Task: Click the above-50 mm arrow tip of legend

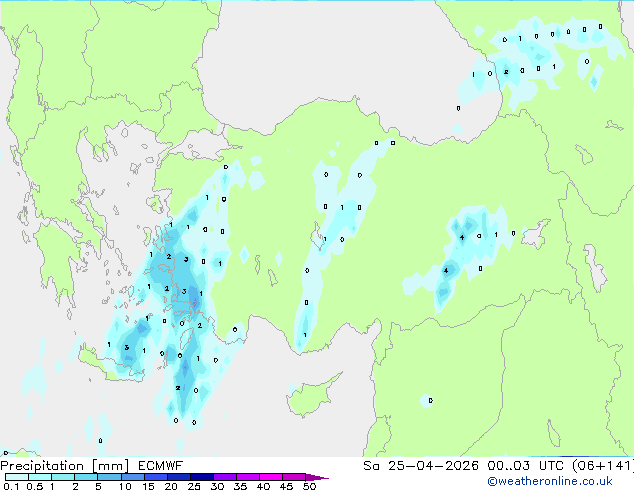Action: [x=317, y=477]
